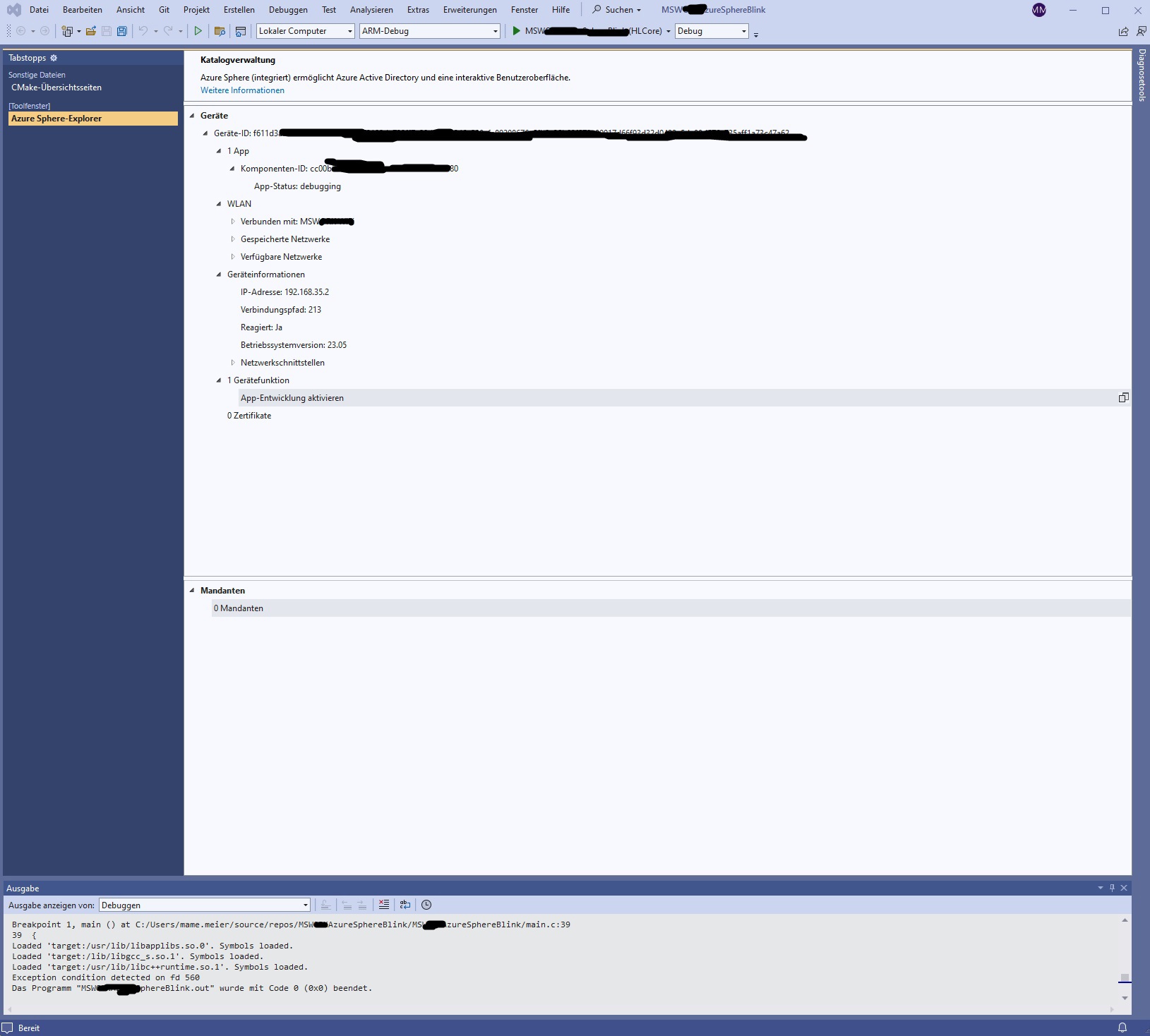This screenshot has height=1036, width=1150.
Task: Select the App-Entwicklung aktivieren row
Action: (x=685, y=398)
